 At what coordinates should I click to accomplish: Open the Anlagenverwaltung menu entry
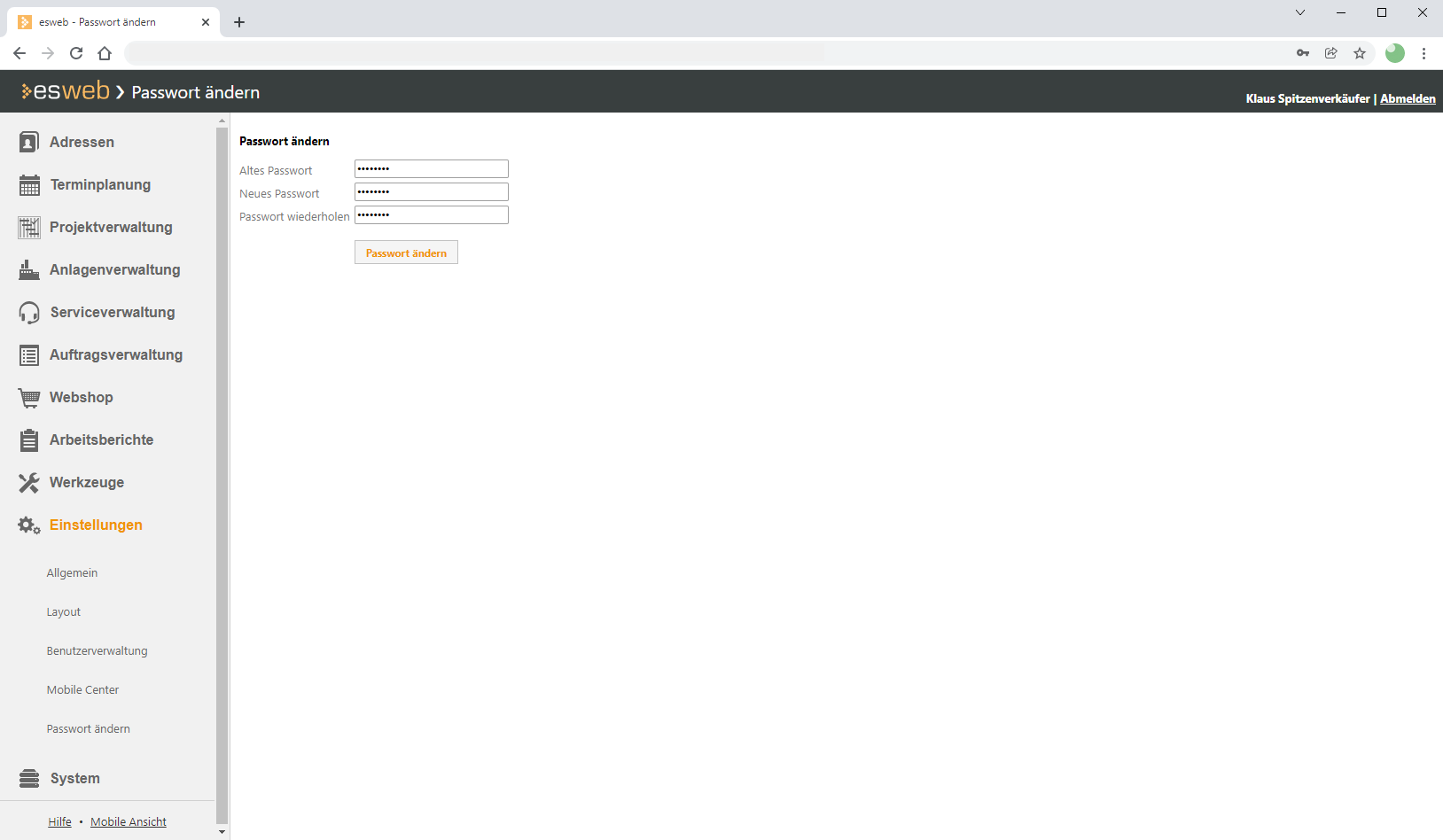pos(115,269)
